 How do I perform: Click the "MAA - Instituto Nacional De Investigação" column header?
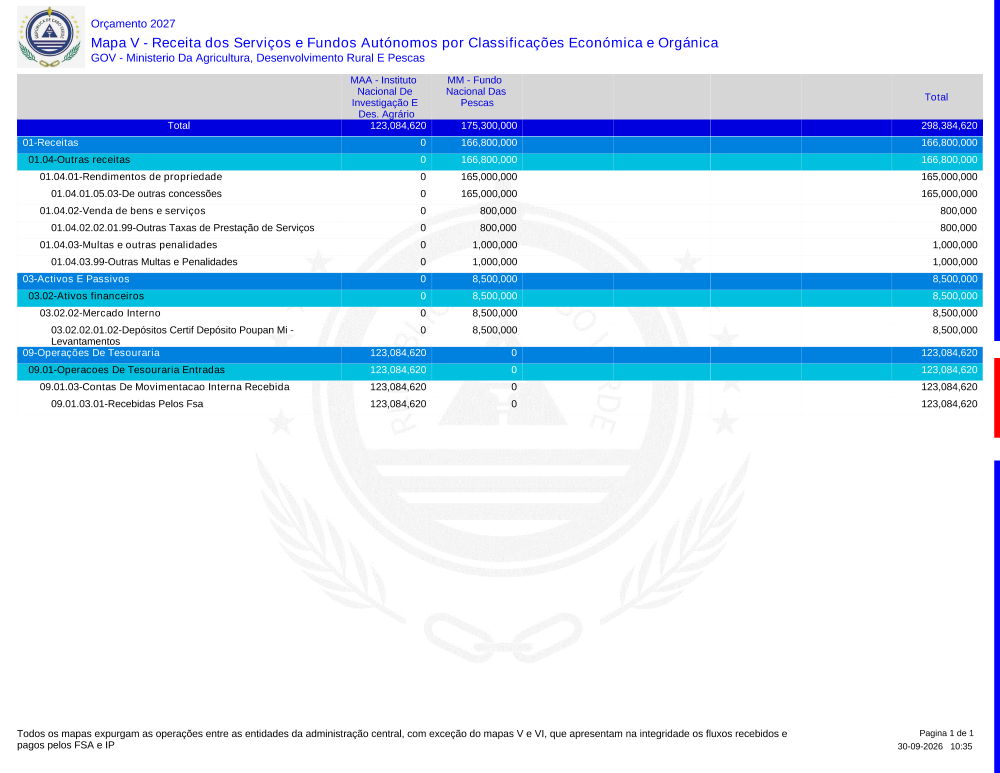click(385, 97)
